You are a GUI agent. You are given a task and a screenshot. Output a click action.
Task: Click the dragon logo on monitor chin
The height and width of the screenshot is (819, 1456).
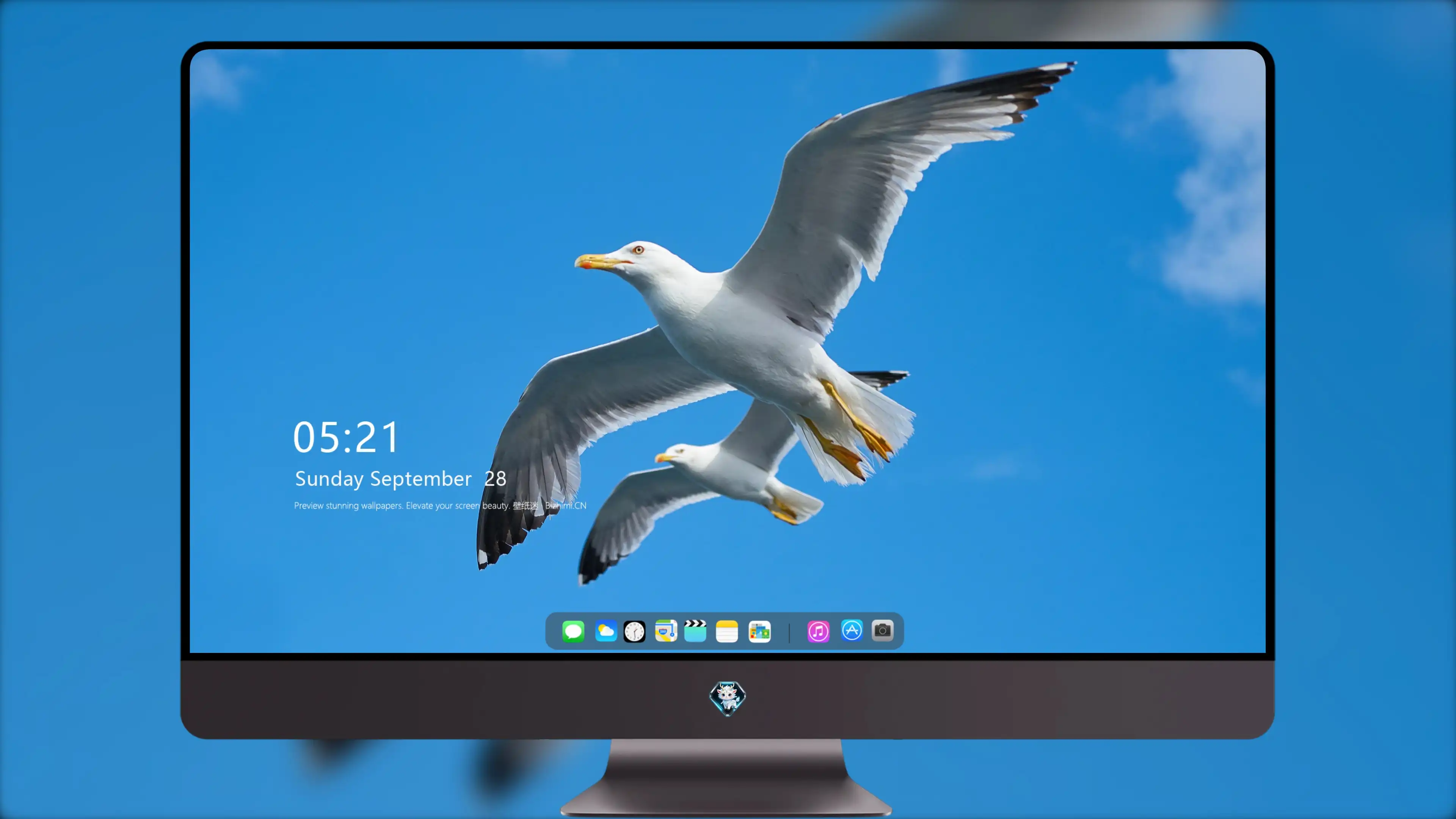728,698
